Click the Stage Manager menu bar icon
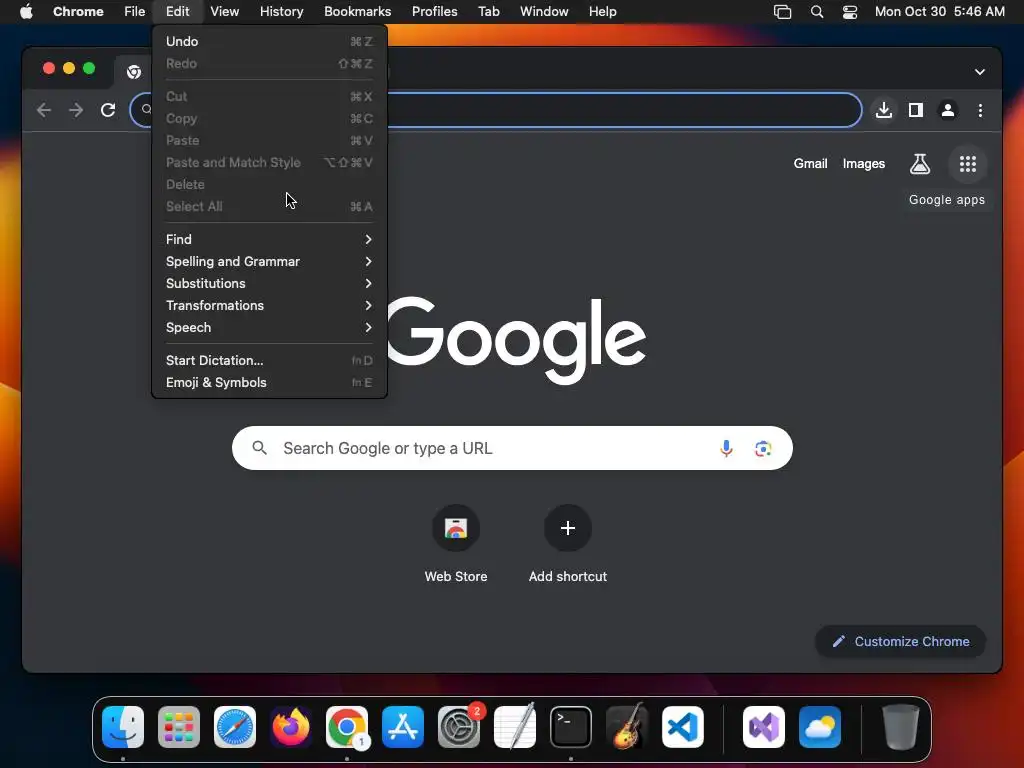The width and height of the screenshot is (1024, 768). tap(782, 12)
